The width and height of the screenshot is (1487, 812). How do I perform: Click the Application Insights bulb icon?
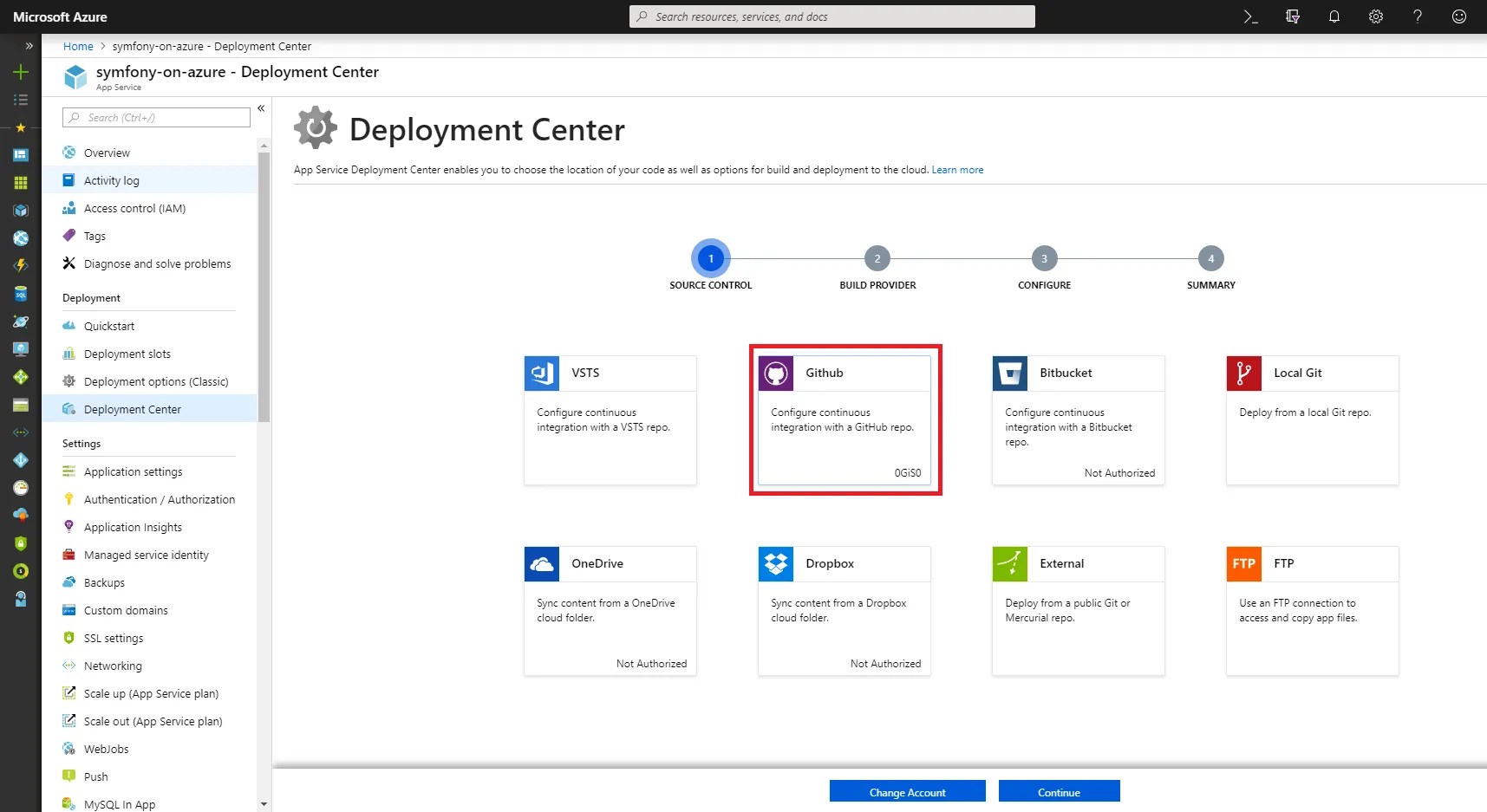click(69, 527)
